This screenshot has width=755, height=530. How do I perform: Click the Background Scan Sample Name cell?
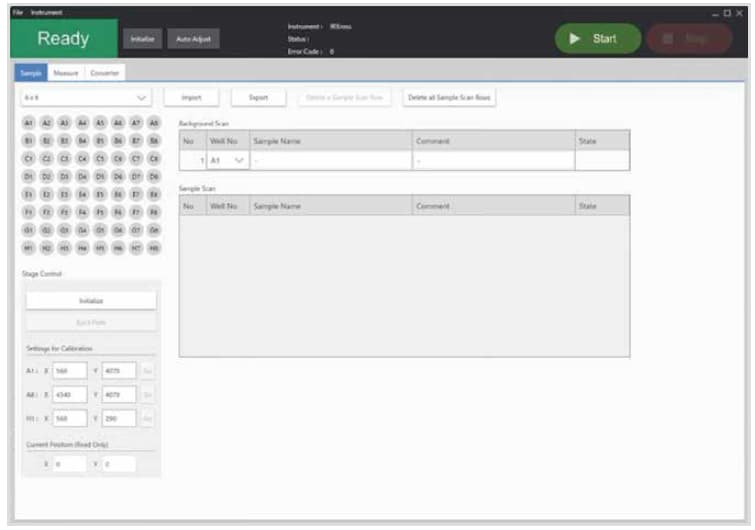point(331,160)
